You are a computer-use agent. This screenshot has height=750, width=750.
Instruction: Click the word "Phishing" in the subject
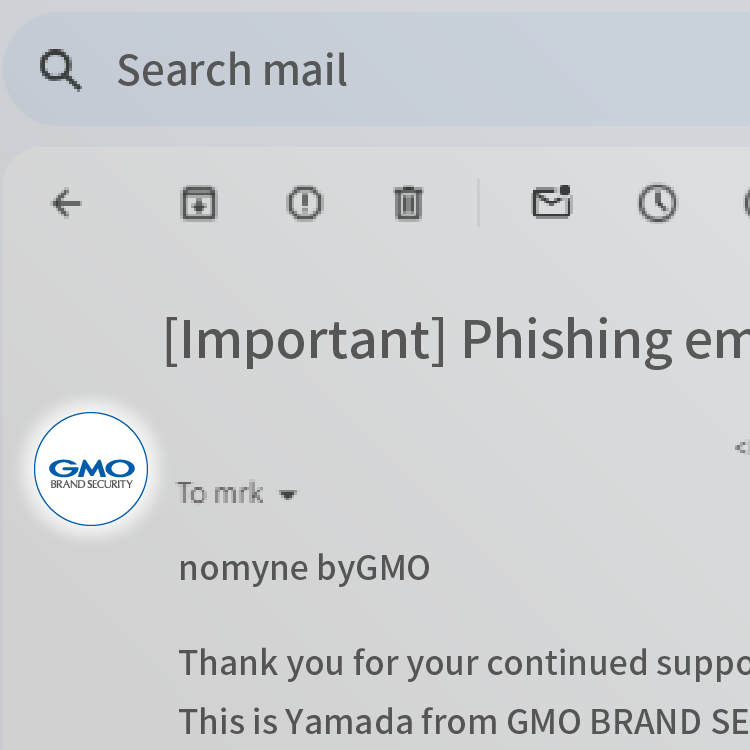[566, 340]
